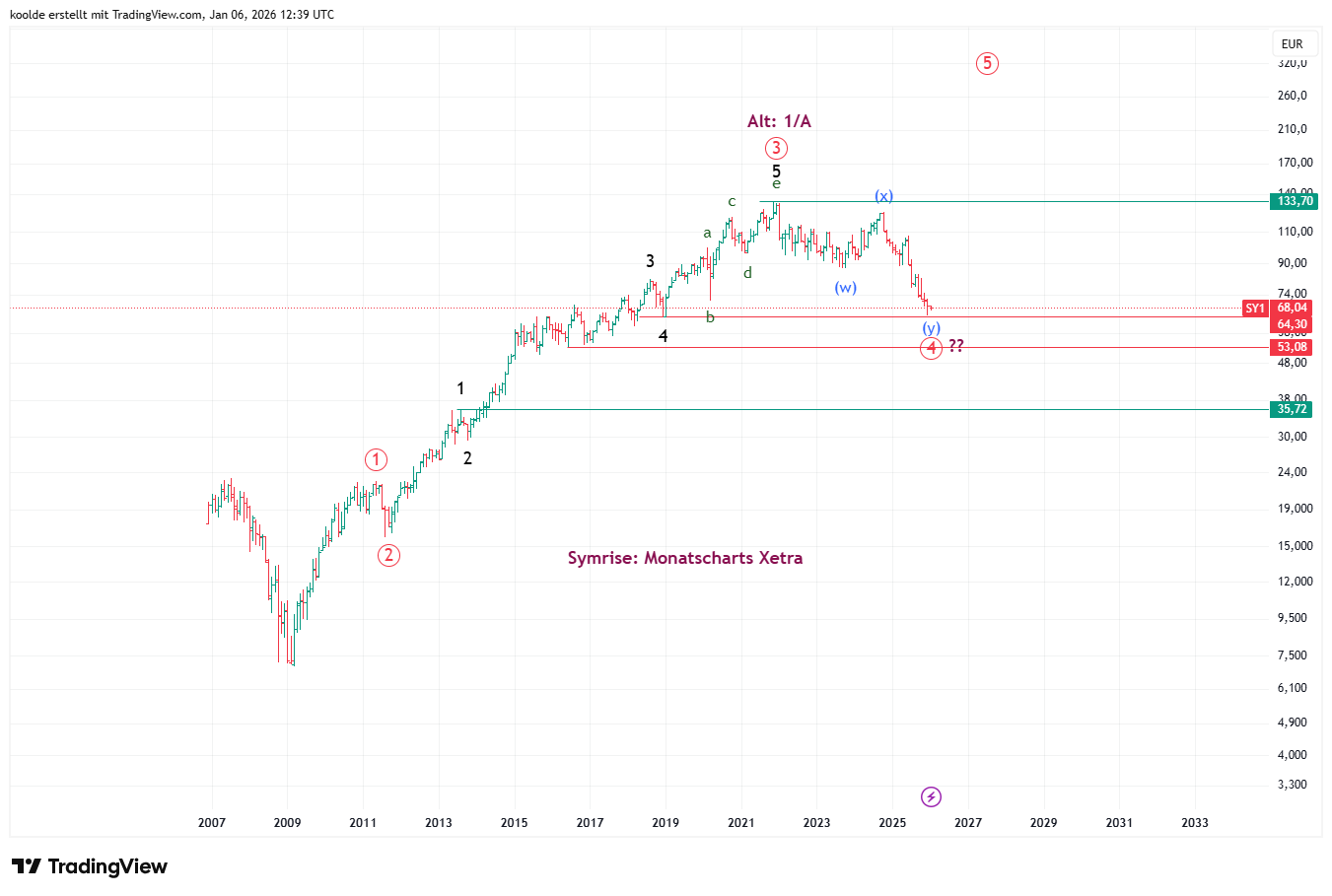Image resolution: width=1332 pixels, height=896 pixels.
Task: Select the blue (x) wave label
Action: point(883,196)
